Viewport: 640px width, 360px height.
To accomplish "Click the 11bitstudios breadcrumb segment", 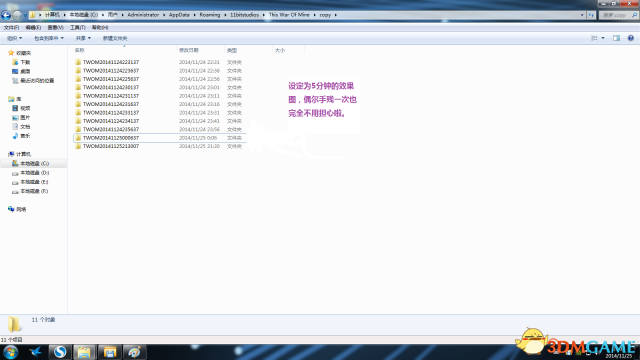I will coord(244,15).
